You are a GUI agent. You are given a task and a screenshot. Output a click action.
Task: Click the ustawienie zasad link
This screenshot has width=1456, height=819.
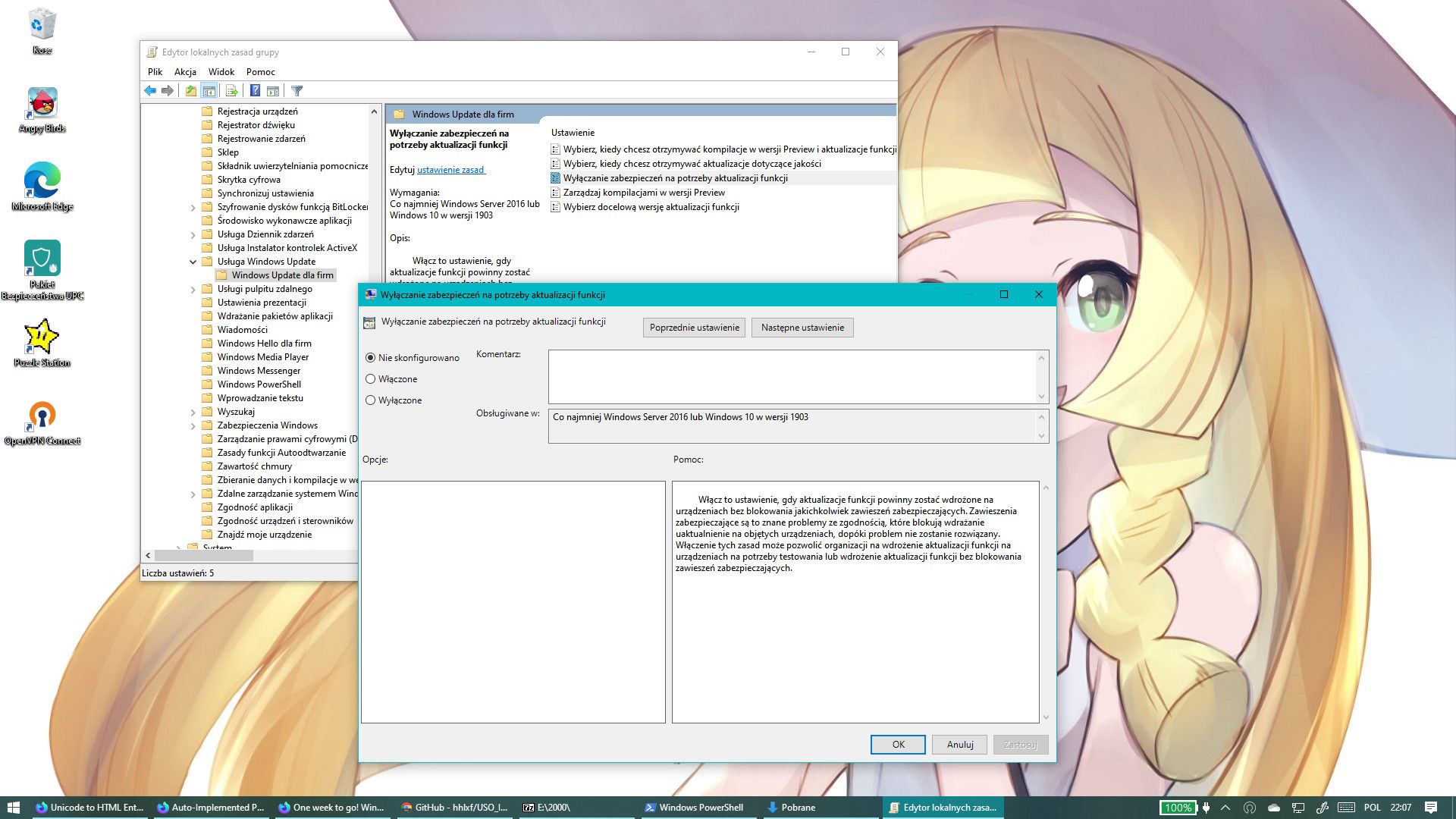pyautogui.click(x=450, y=170)
